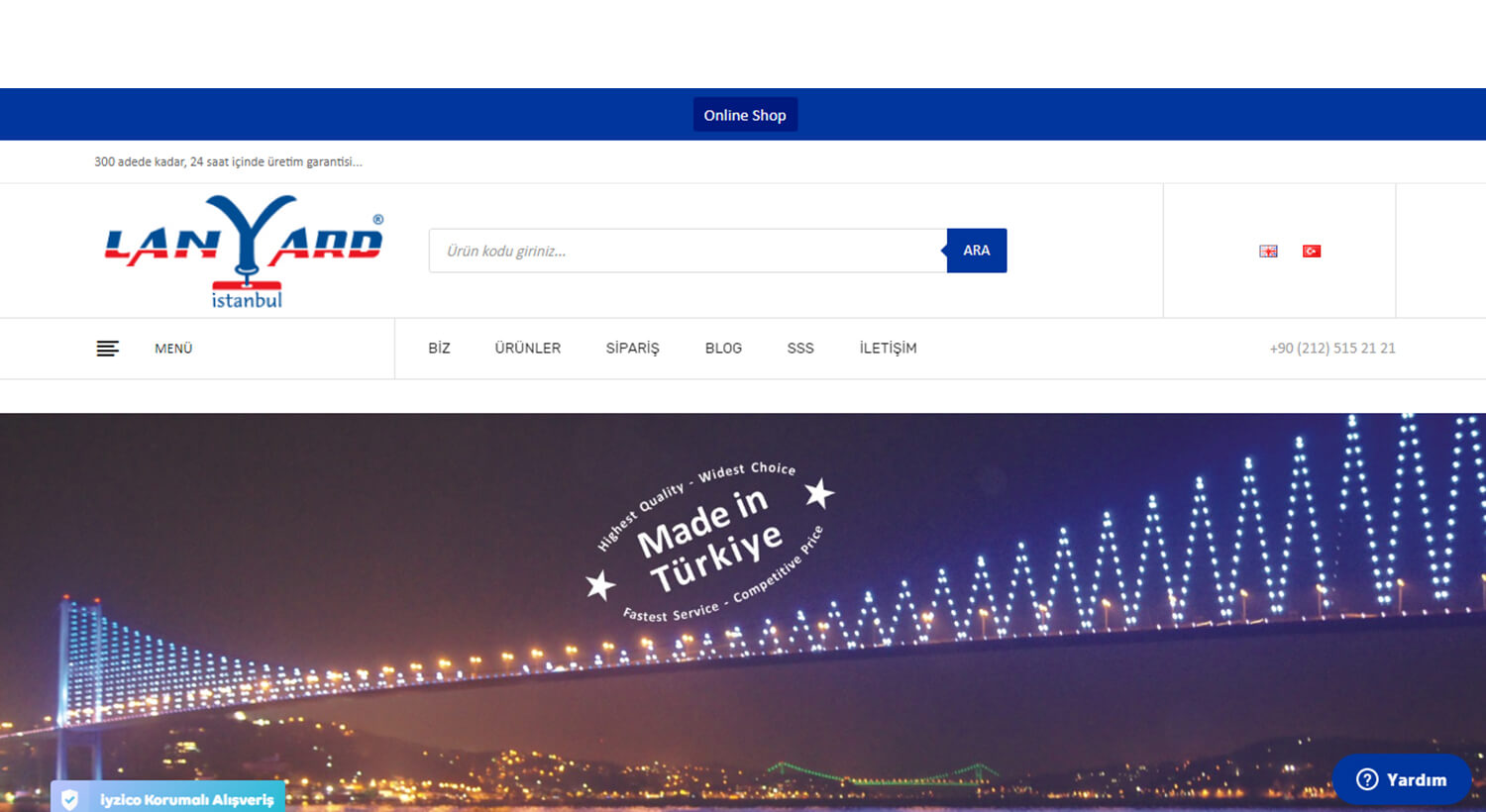Screen dimensions: 1486x812
Task: Open the BLOG menu item
Action: pyautogui.click(x=723, y=349)
